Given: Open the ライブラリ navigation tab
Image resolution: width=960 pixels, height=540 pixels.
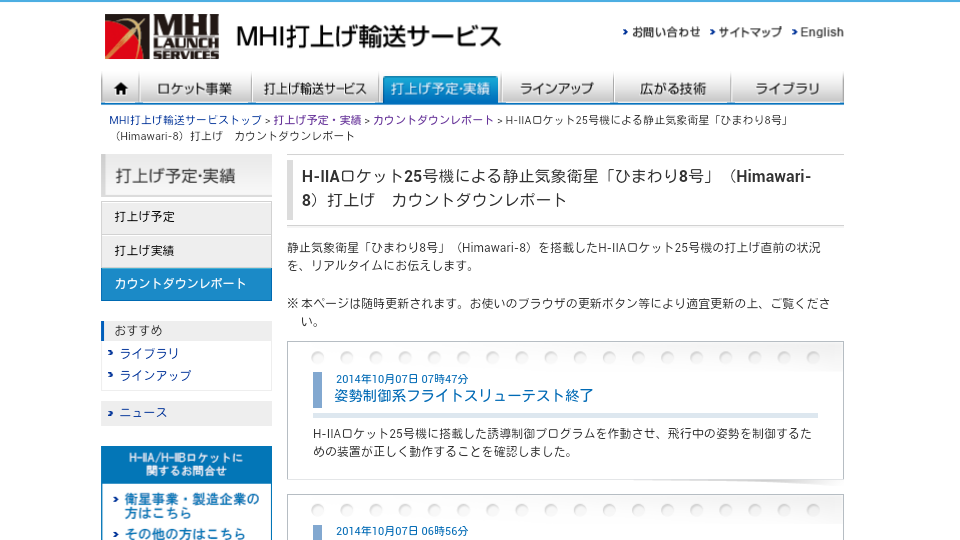Looking at the screenshot, I should (x=787, y=89).
